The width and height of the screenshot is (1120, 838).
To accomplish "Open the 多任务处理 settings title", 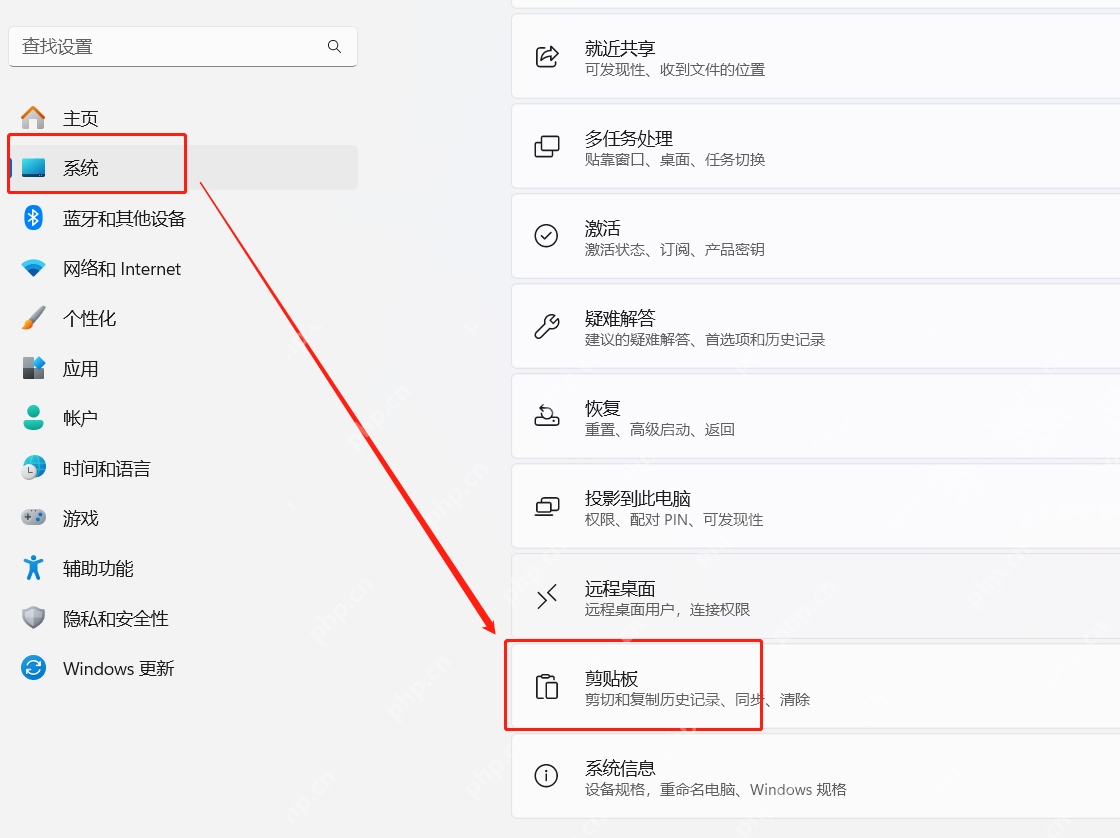I will click(629, 139).
